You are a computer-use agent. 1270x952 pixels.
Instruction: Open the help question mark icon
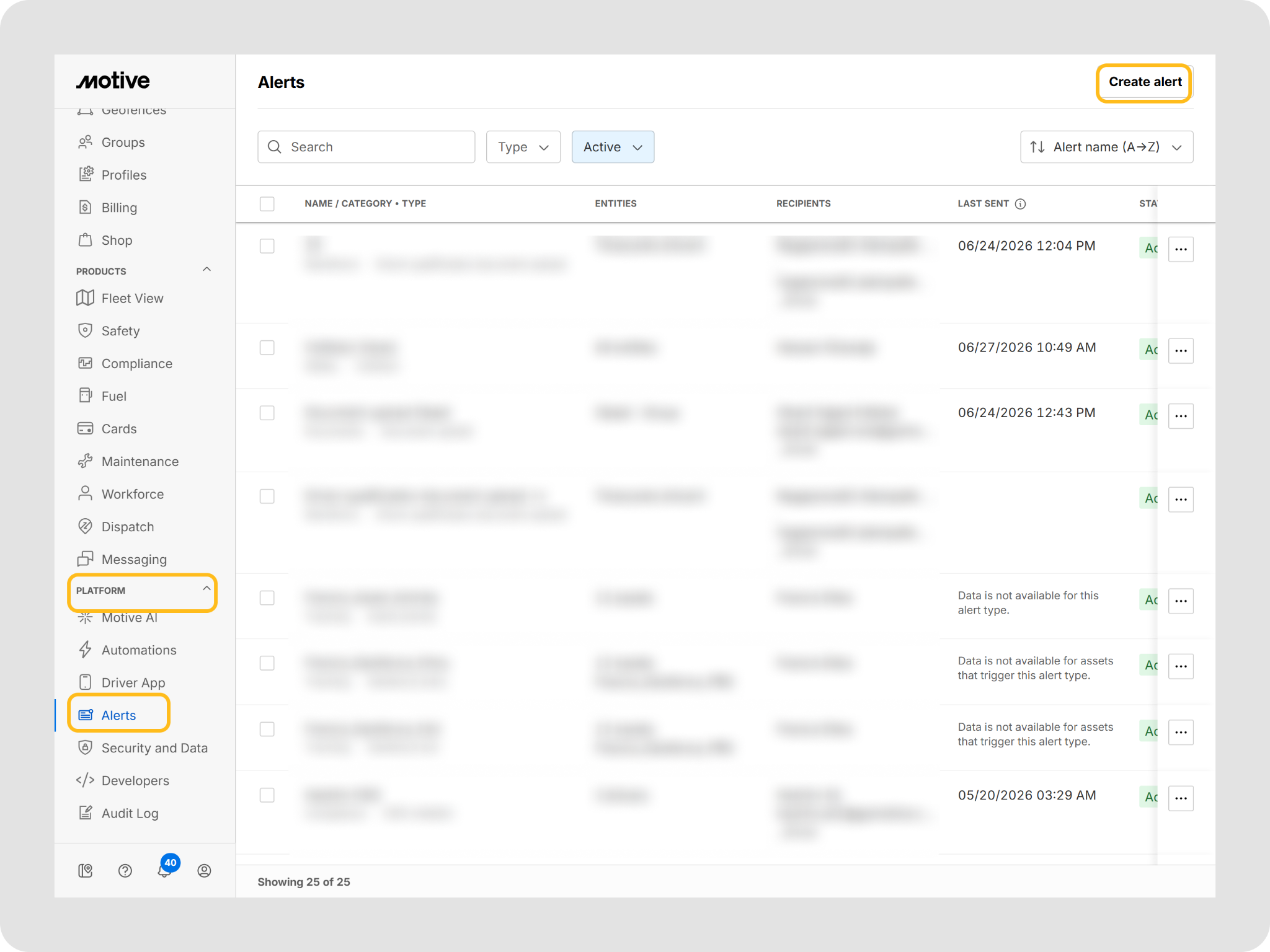click(x=125, y=871)
